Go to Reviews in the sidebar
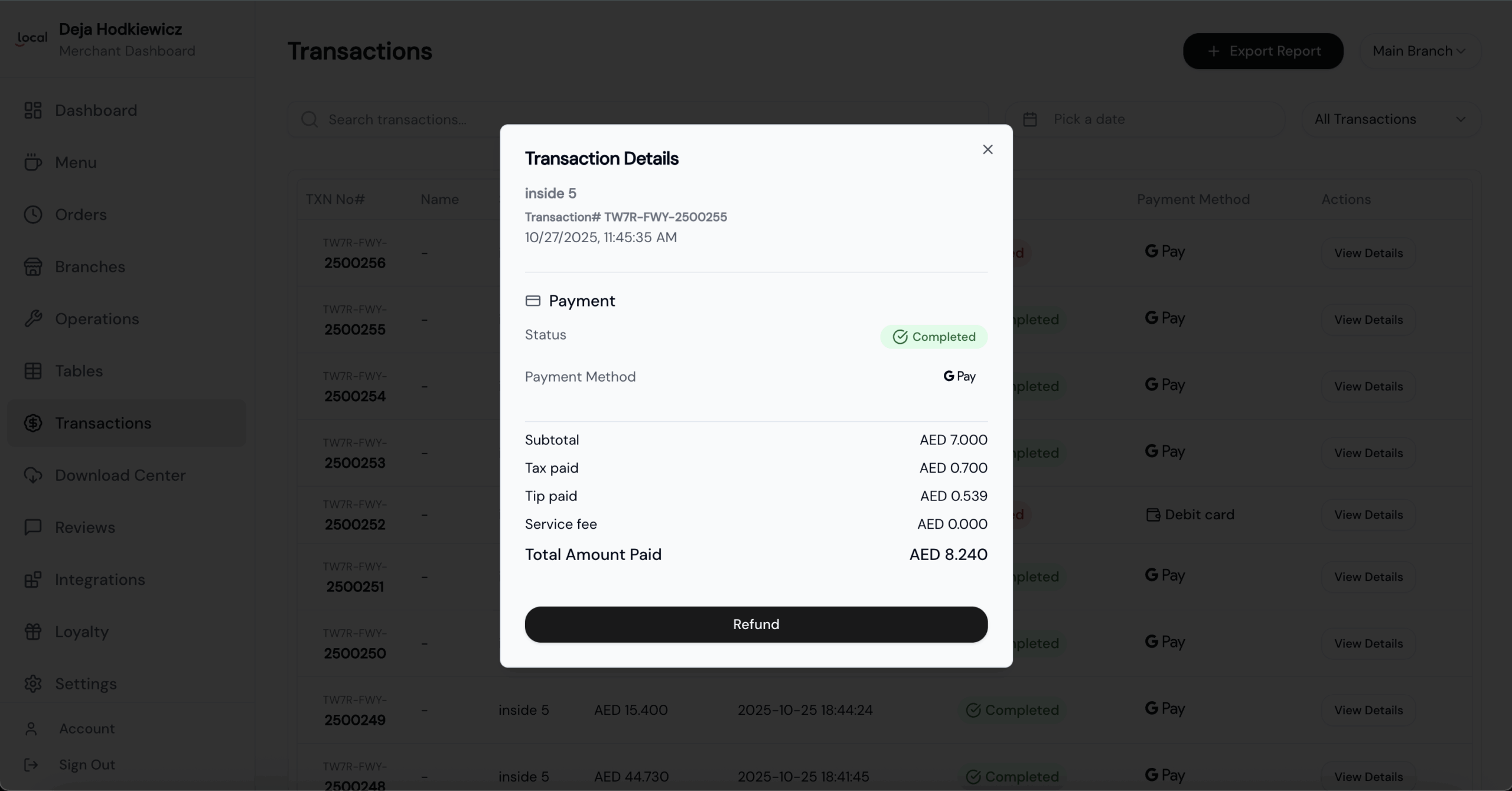 (x=84, y=528)
